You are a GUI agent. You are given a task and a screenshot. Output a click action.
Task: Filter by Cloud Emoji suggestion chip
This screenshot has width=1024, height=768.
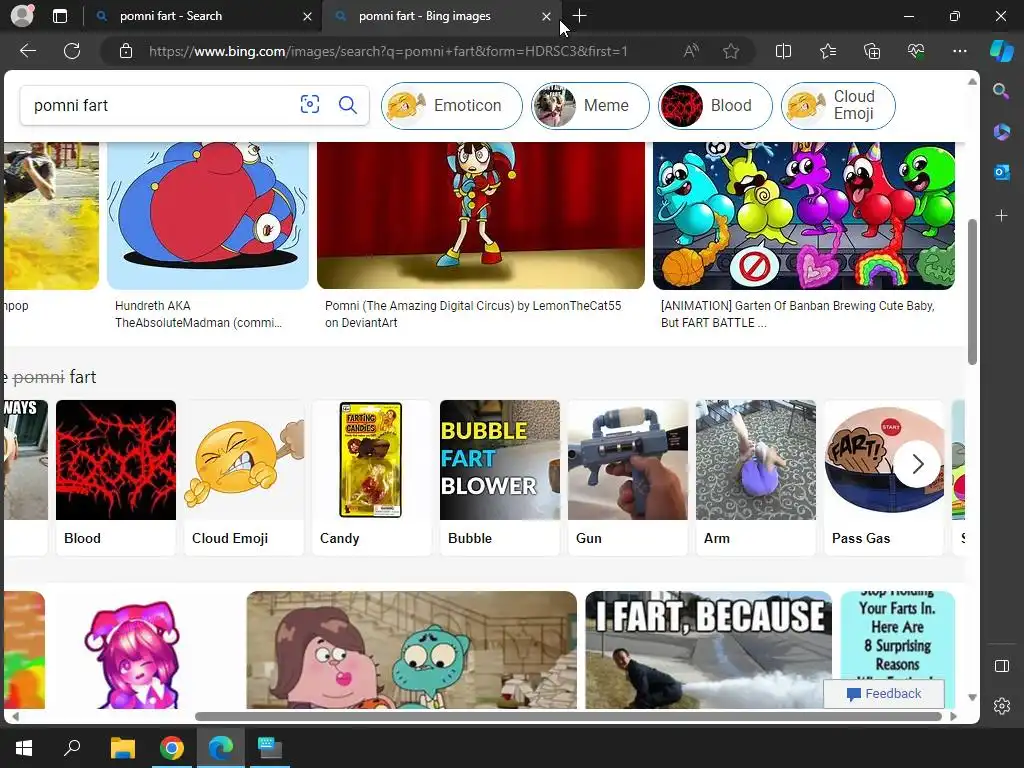click(x=838, y=105)
